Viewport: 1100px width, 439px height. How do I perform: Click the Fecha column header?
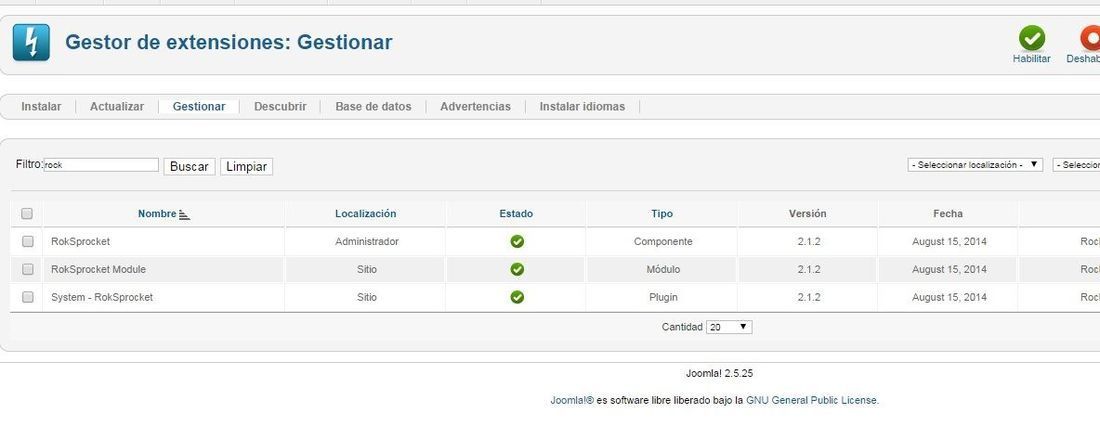pos(948,214)
